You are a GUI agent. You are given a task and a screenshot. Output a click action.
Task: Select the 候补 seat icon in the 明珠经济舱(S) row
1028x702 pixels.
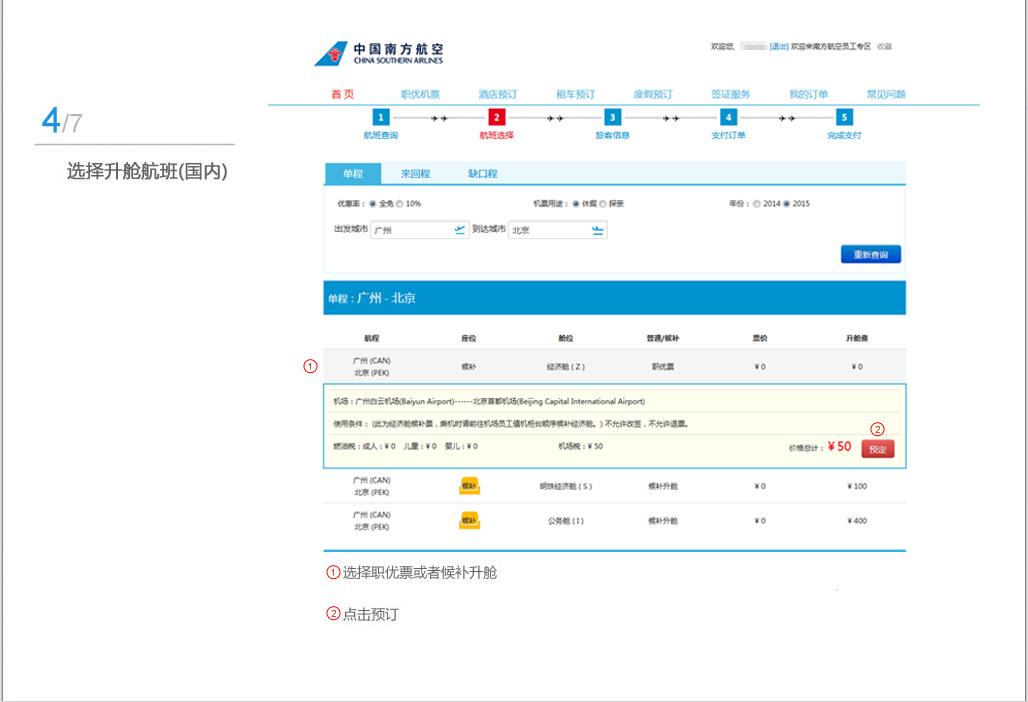[469, 485]
